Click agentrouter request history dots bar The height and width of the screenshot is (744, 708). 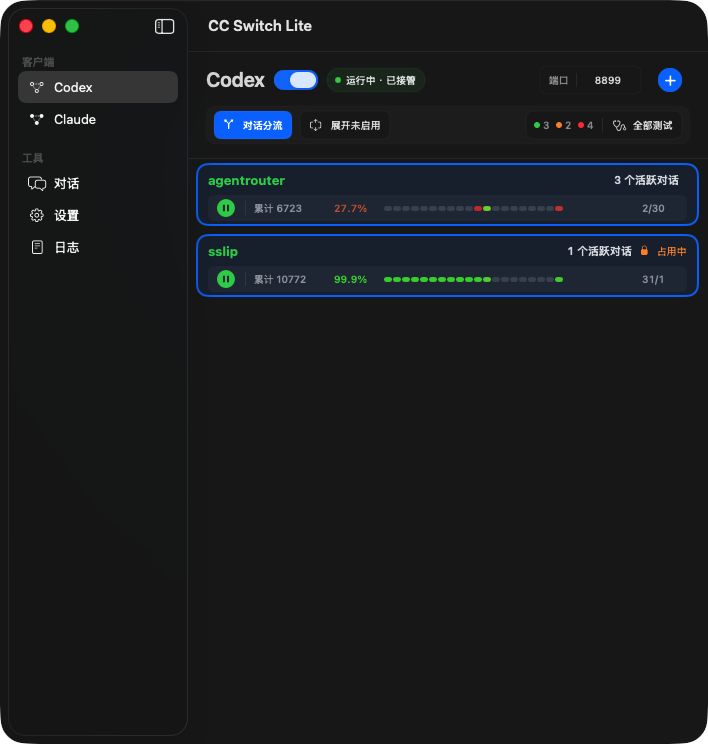474,208
